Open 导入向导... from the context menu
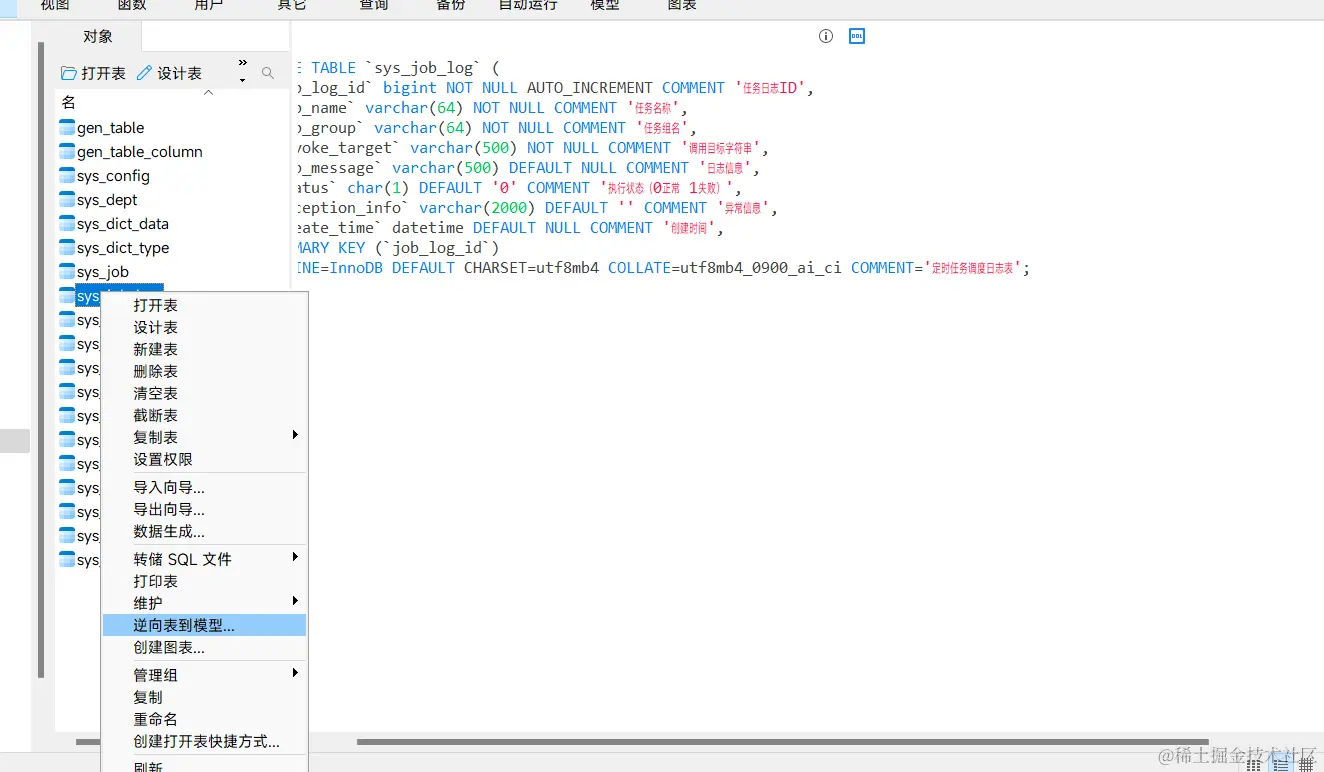The height and width of the screenshot is (772, 1324). pyautogui.click(x=205, y=487)
